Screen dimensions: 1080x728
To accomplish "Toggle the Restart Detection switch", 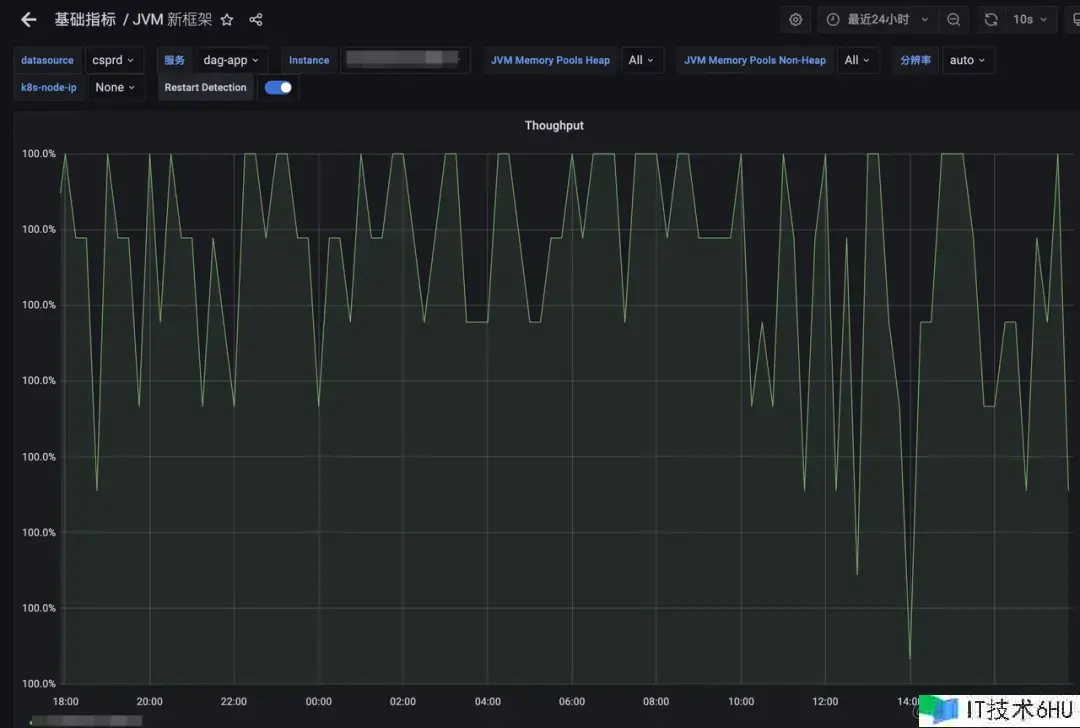I will pos(278,87).
